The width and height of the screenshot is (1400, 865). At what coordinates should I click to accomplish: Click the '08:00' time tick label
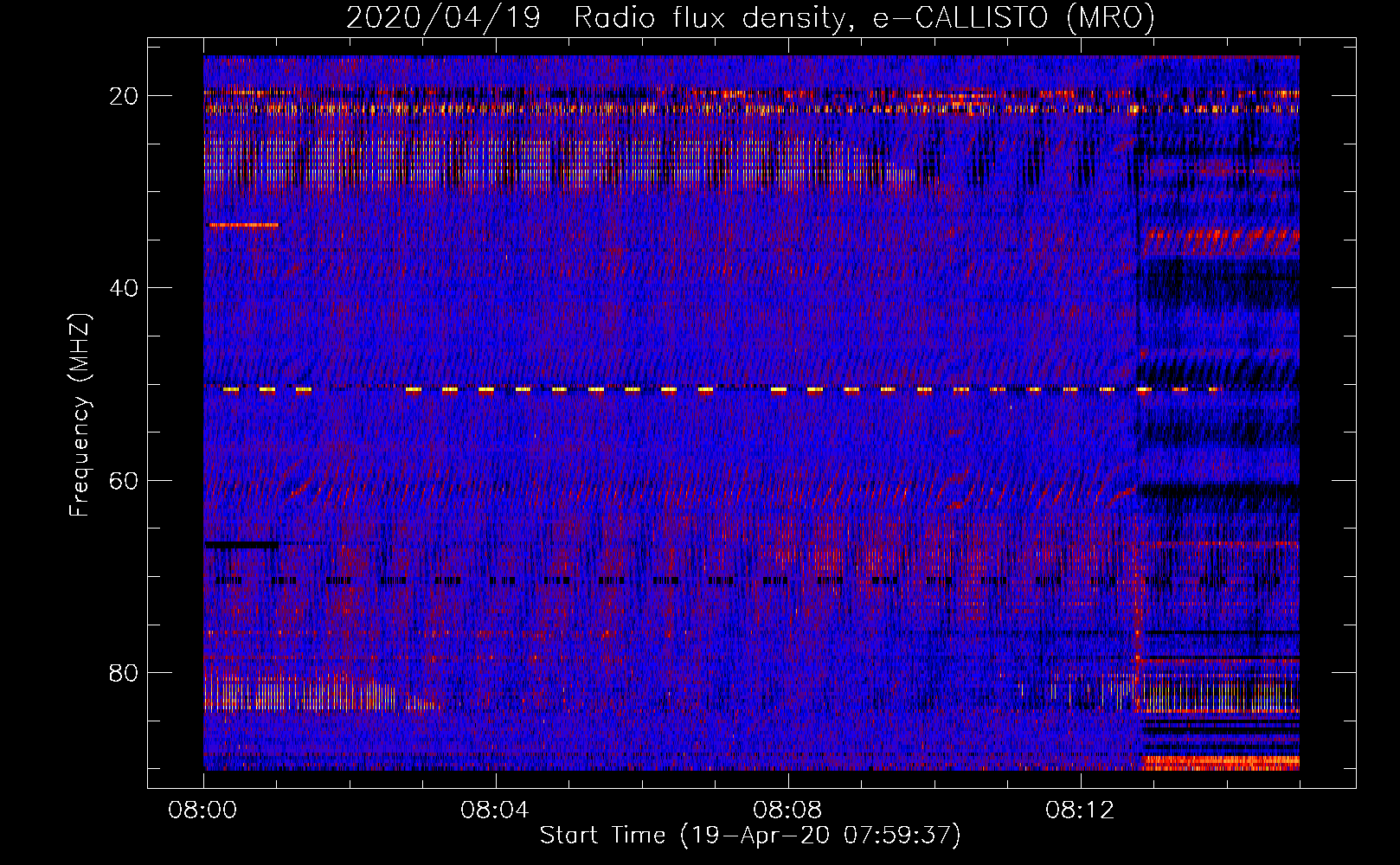[202, 811]
